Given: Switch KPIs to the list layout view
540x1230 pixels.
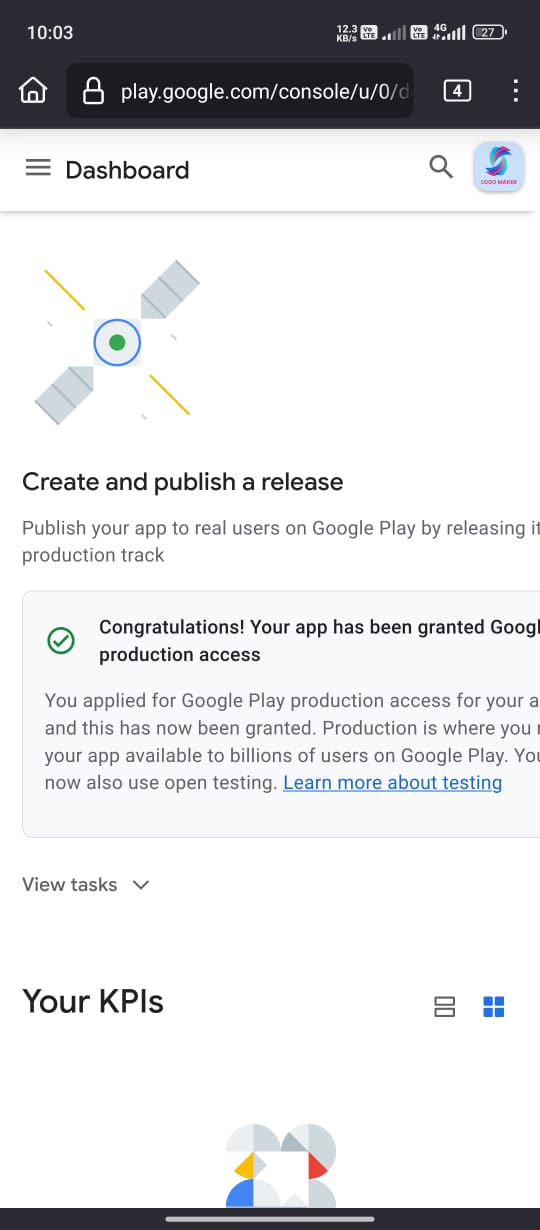Looking at the screenshot, I should click(x=445, y=1006).
